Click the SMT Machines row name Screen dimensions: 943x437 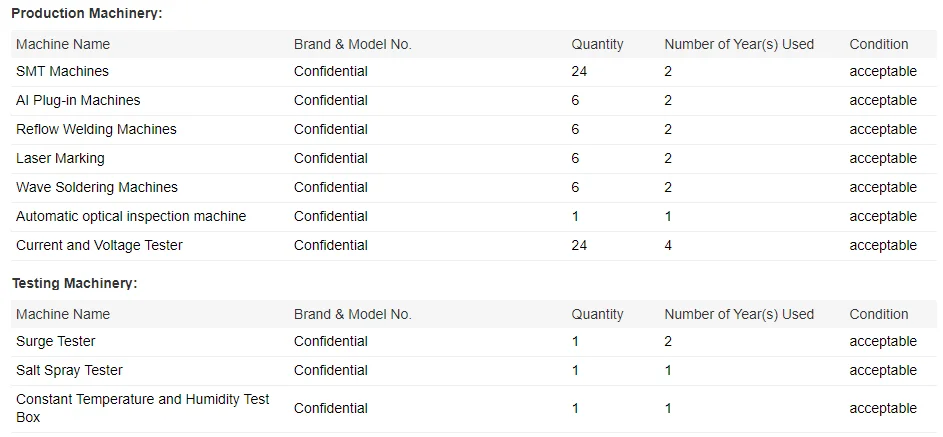(62, 71)
